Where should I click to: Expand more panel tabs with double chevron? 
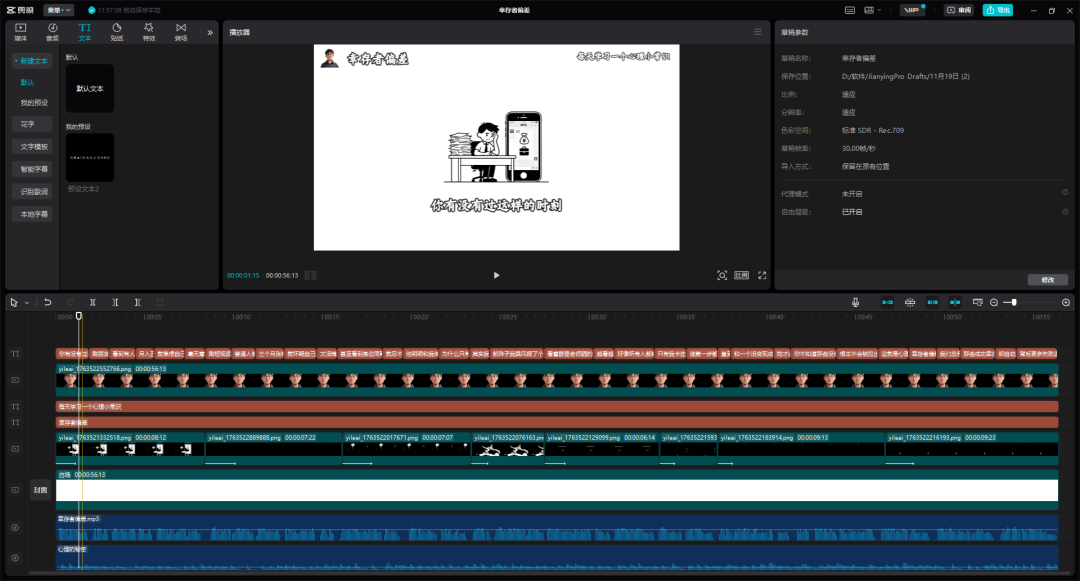coord(210,32)
